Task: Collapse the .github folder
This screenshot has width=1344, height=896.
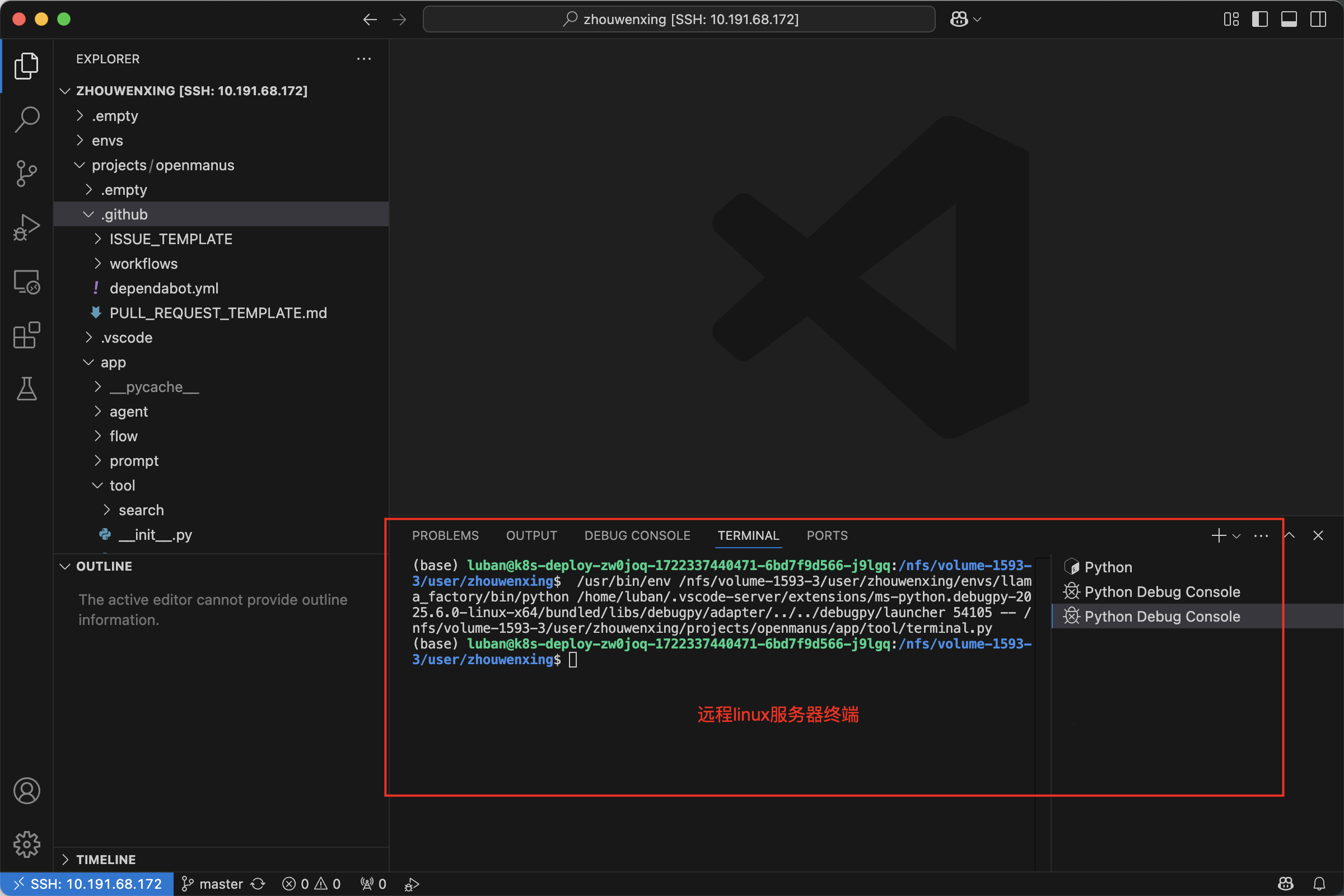Action: pyautogui.click(x=221, y=214)
